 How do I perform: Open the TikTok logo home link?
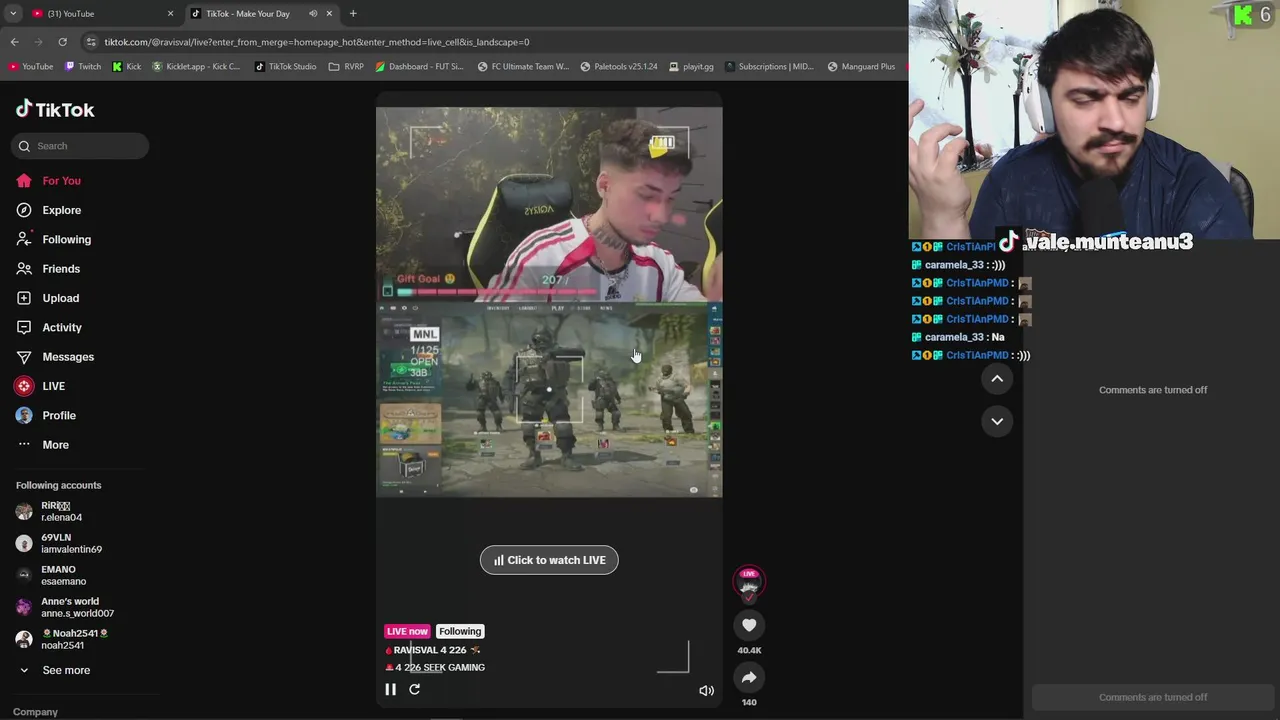click(x=55, y=109)
